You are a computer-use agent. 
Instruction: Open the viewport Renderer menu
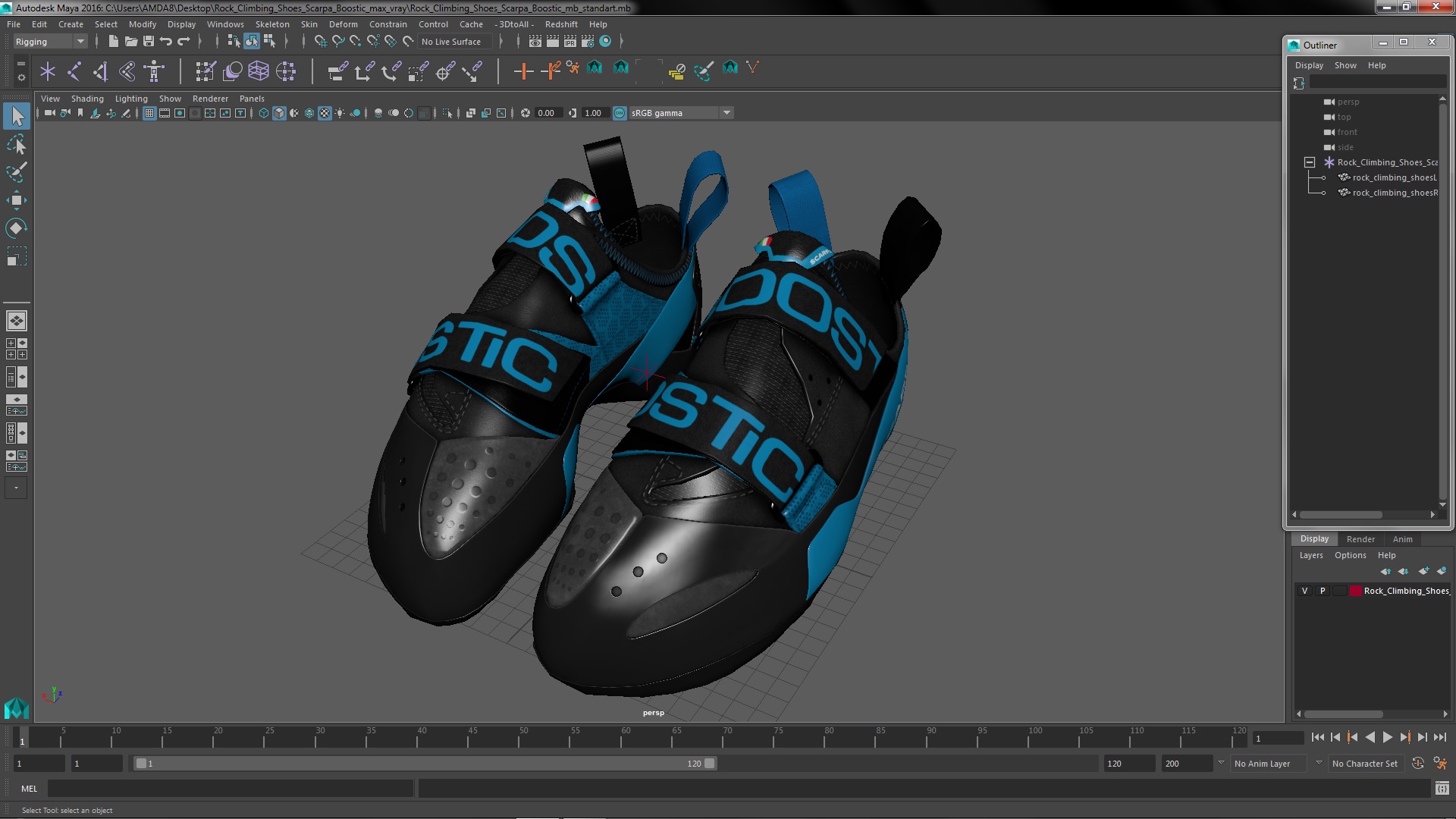click(210, 99)
